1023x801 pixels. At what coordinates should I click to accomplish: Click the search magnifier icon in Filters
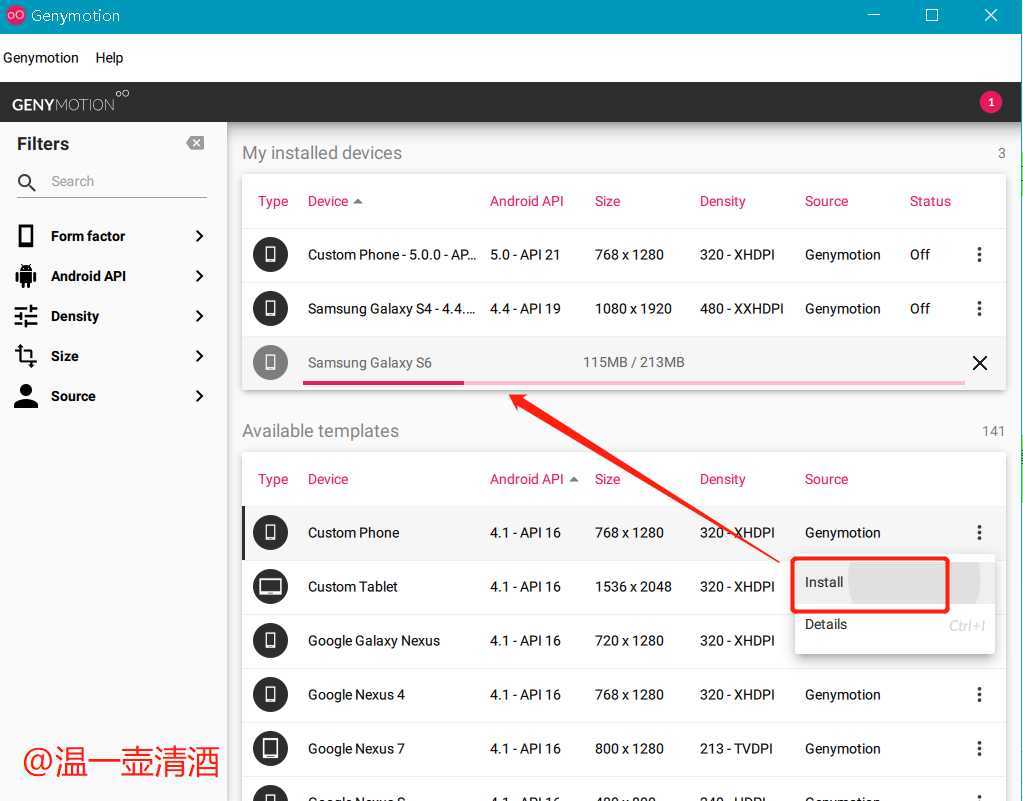click(x=26, y=182)
